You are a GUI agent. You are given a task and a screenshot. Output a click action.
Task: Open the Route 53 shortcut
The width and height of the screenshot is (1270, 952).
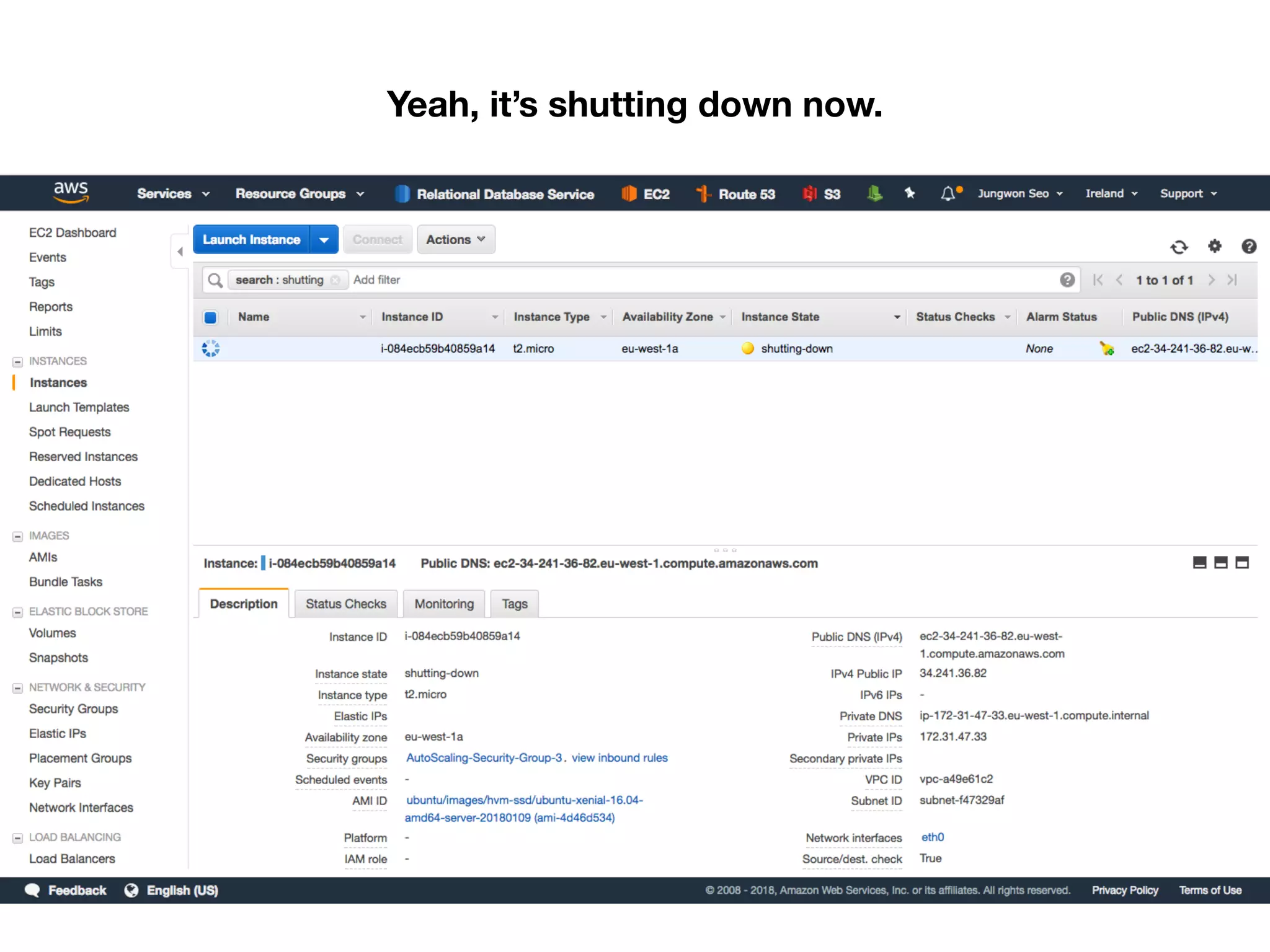(735, 194)
